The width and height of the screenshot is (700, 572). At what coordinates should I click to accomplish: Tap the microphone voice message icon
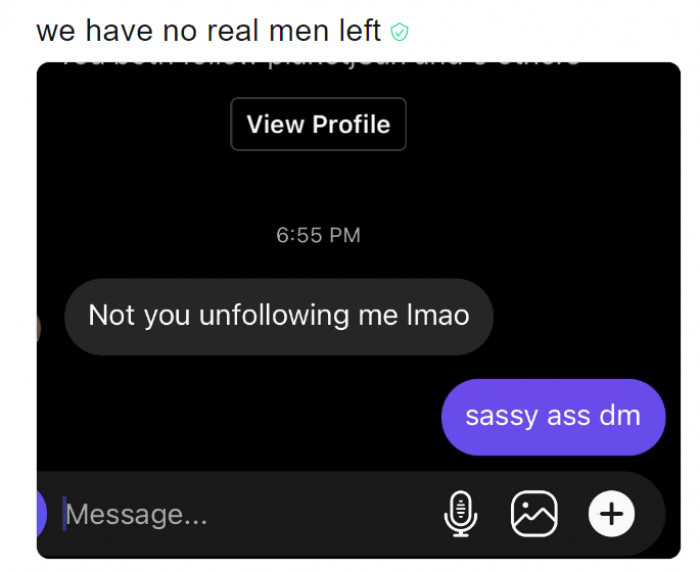[x=461, y=514]
